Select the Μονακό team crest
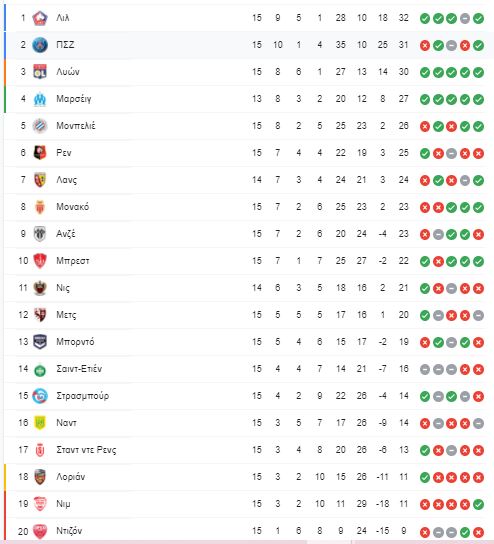Screen dimensions: 494x544 (x=40, y=207)
